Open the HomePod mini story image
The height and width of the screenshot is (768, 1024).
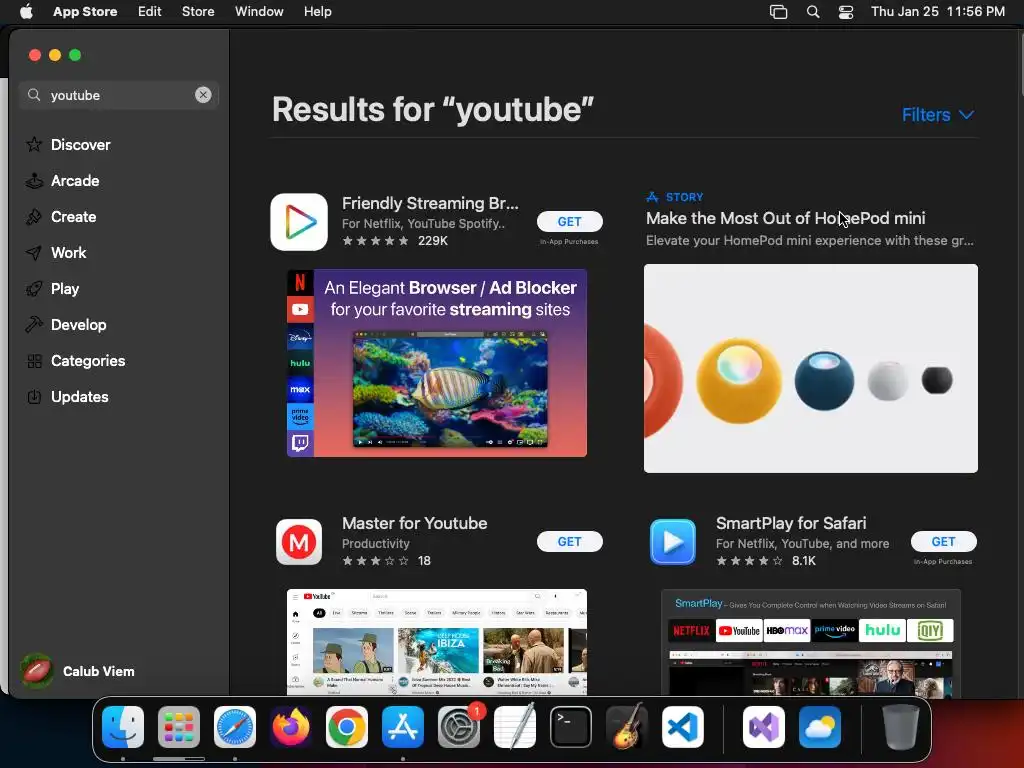point(810,368)
